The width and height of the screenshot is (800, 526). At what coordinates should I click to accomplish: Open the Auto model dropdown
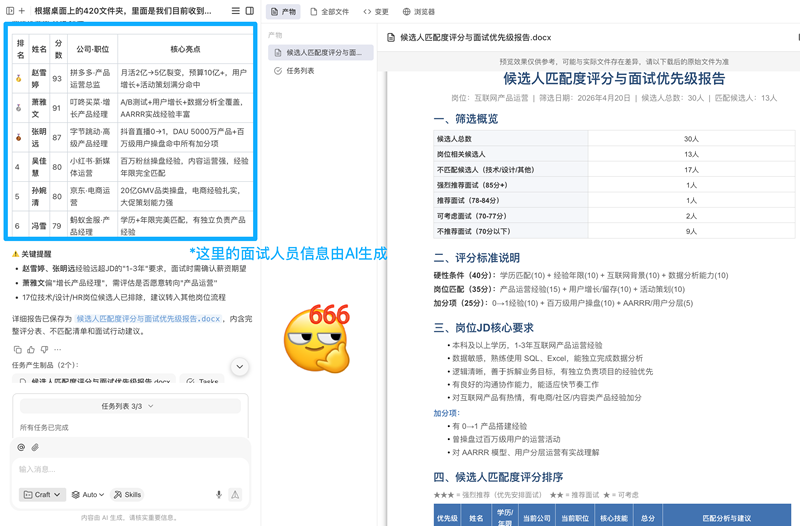(88, 495)
